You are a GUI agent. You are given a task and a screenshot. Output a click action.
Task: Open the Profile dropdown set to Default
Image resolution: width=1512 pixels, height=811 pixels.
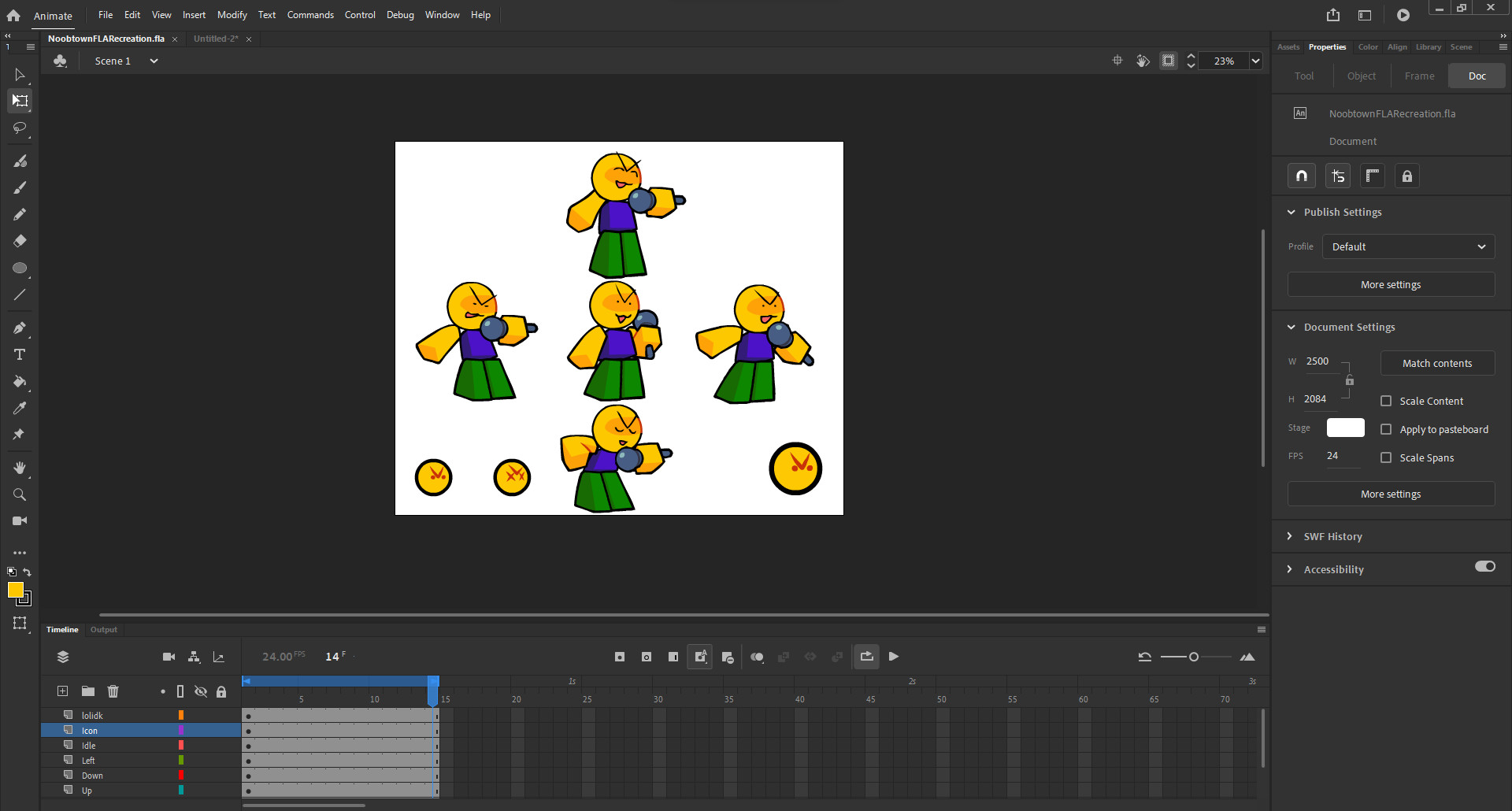click(x=1407, y=246)
